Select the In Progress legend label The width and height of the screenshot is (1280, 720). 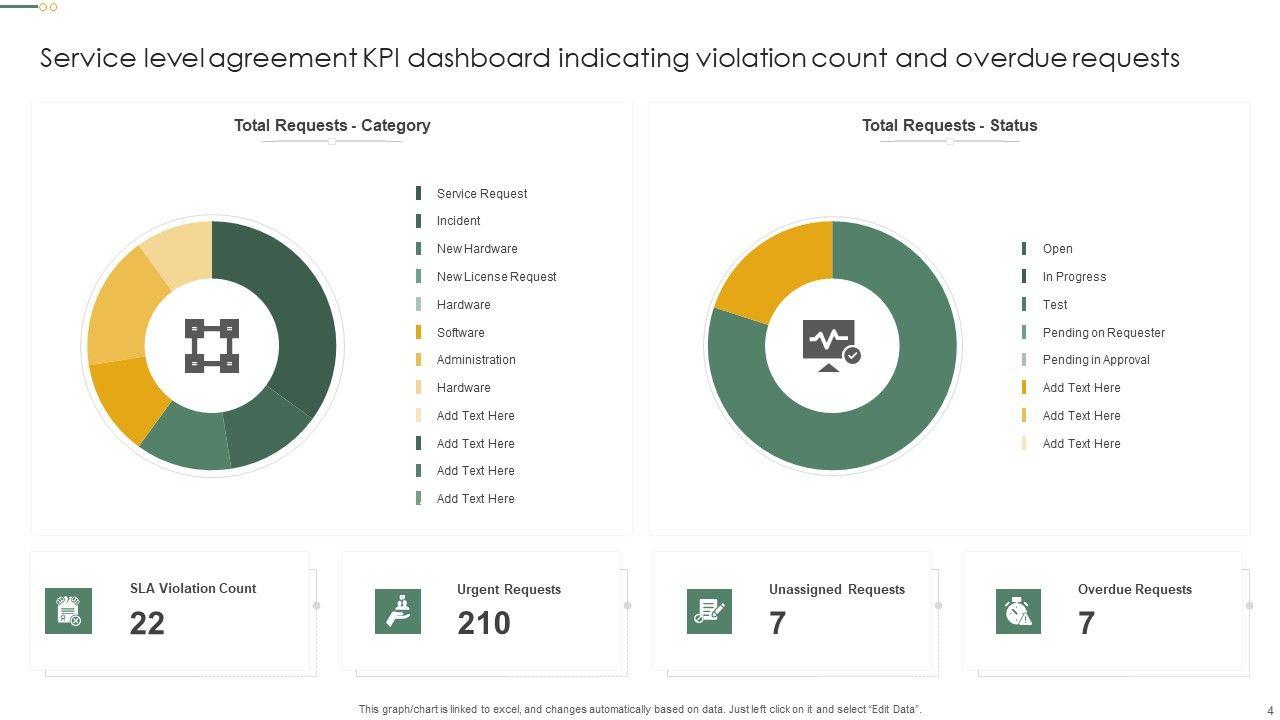1074,277
